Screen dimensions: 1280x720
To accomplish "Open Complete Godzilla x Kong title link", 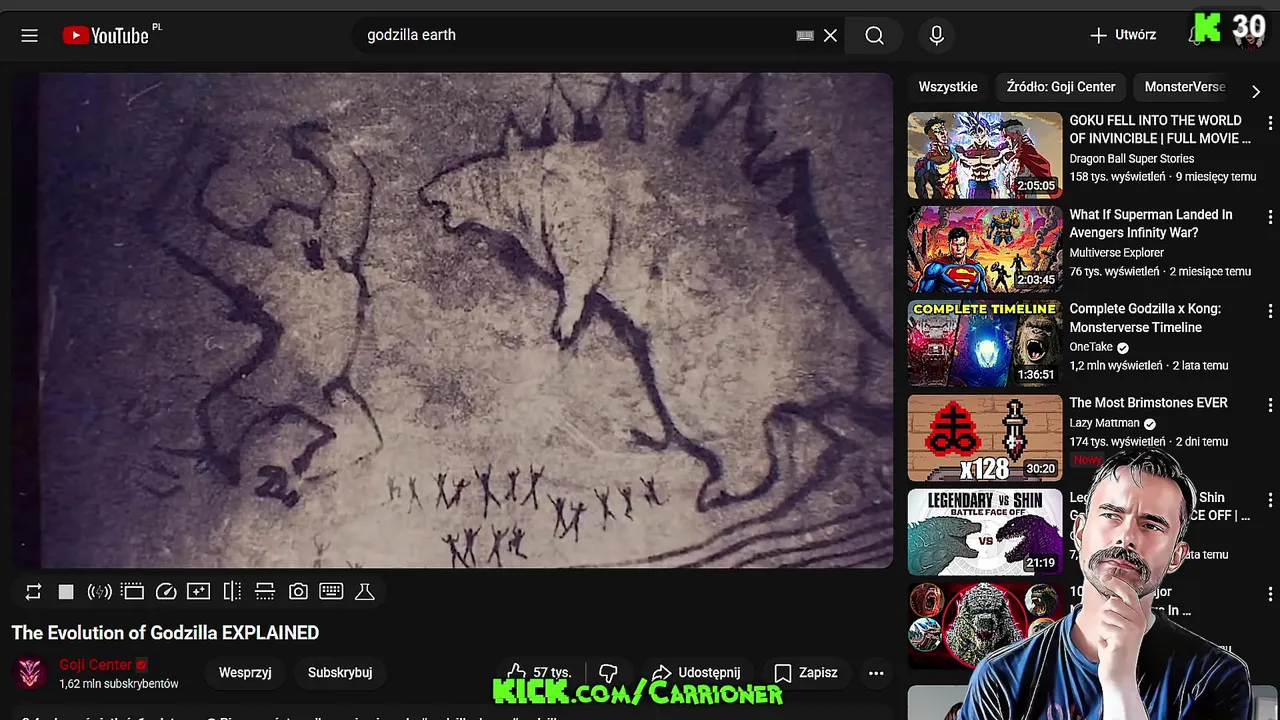I will [x=1145, y=318].
